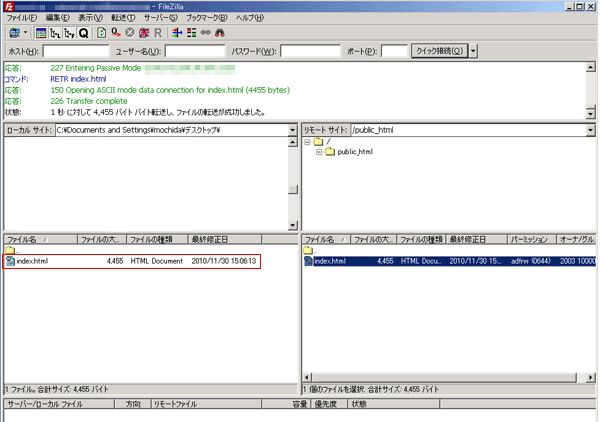
Task: Sort local list by 最終修正日 column
Action: pyautogui.click(x=224, y=240)
